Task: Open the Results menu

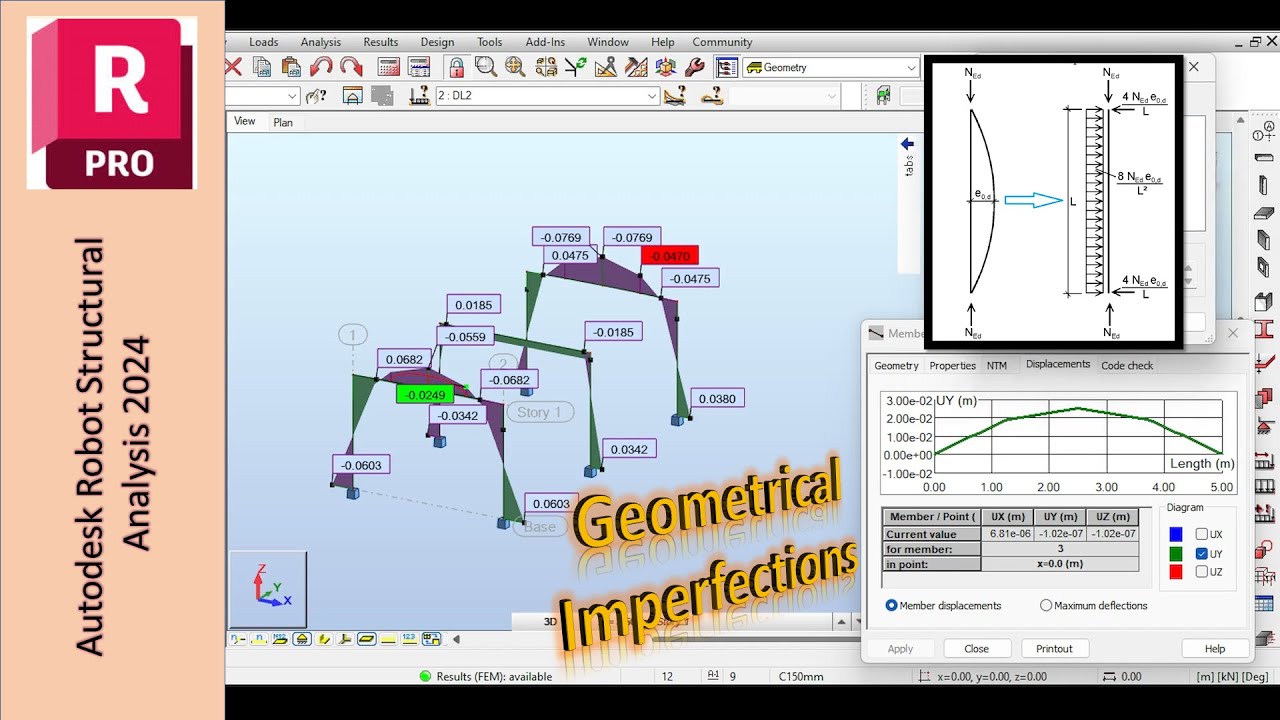Action: click(381, 42)
